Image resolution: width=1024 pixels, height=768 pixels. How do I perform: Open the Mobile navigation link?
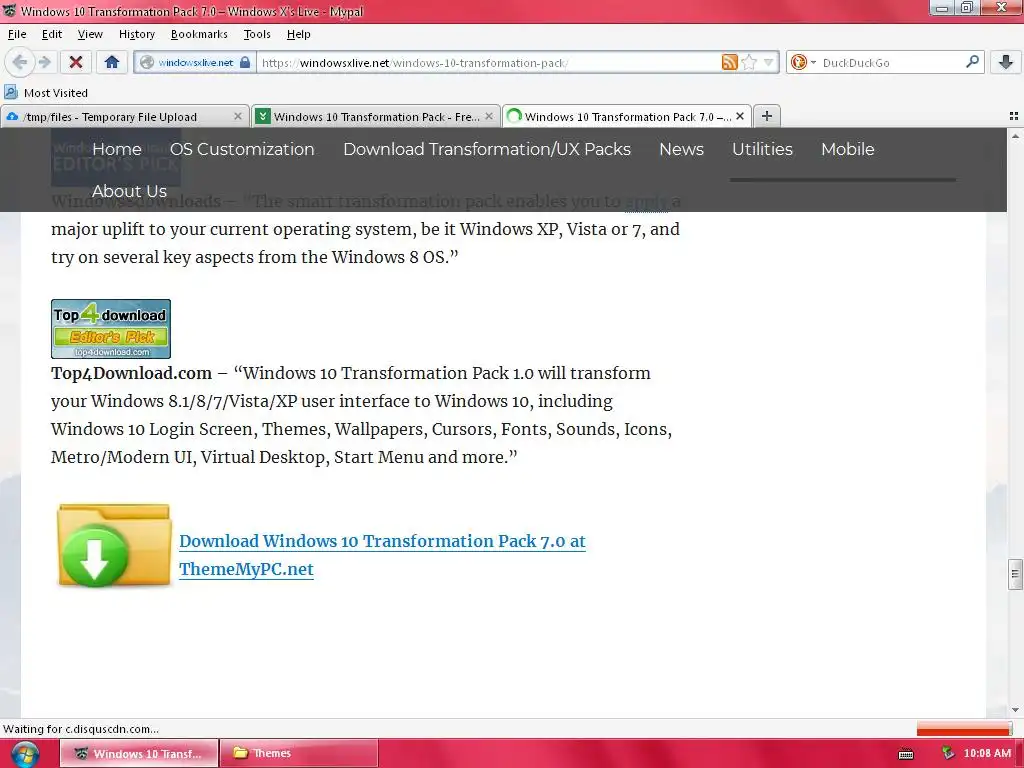point(848,149)
